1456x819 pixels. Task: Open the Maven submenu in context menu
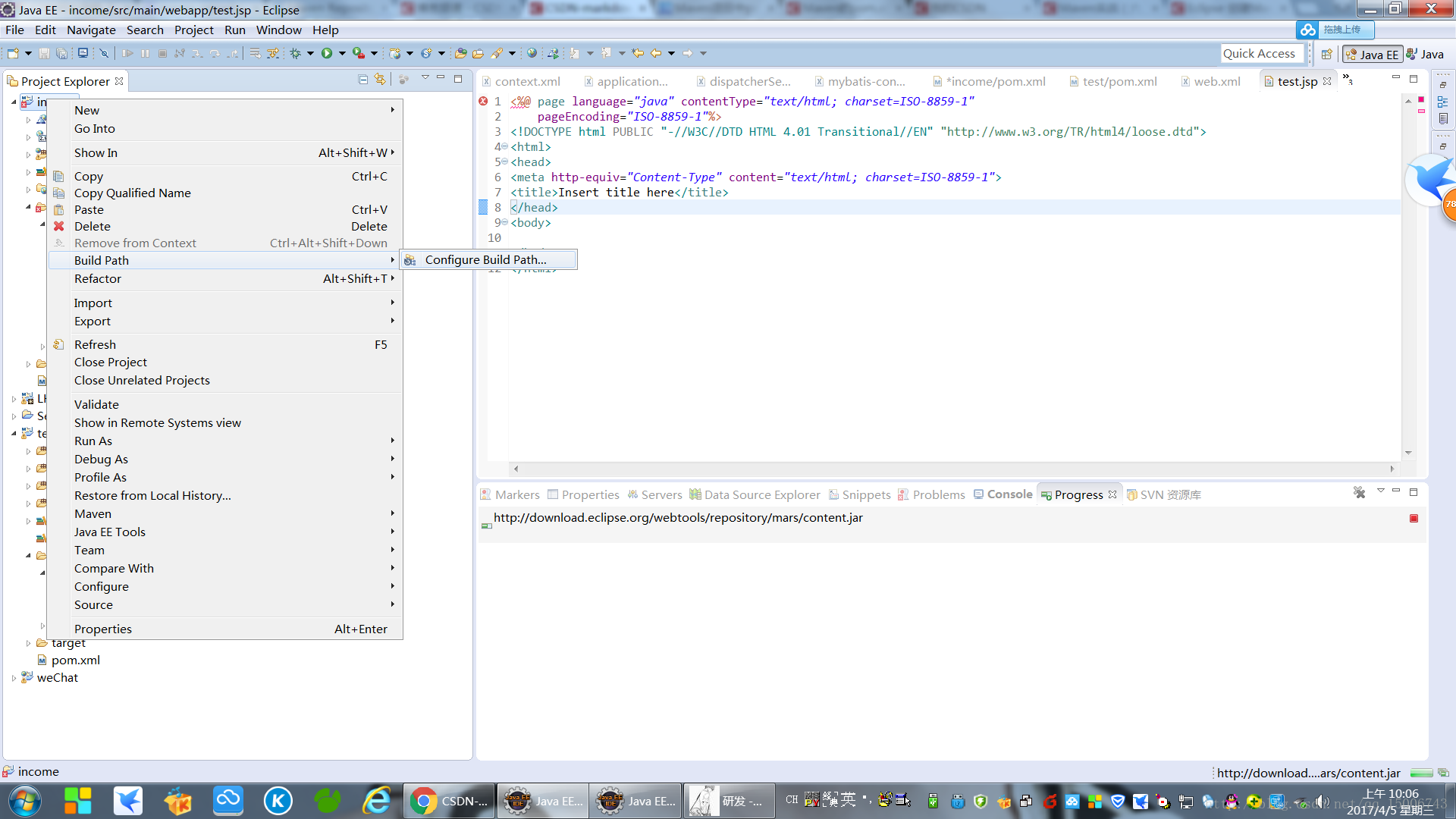click(225, 513)
